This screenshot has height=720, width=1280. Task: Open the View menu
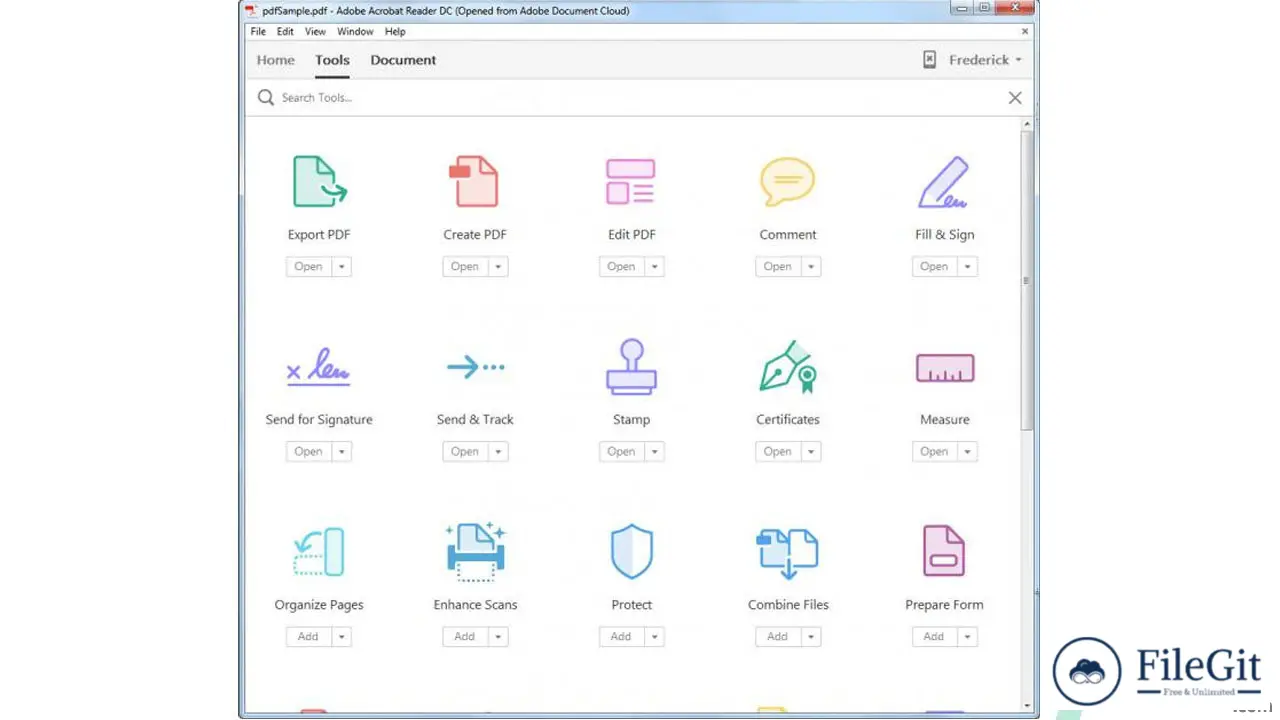(x=315, y=31)
